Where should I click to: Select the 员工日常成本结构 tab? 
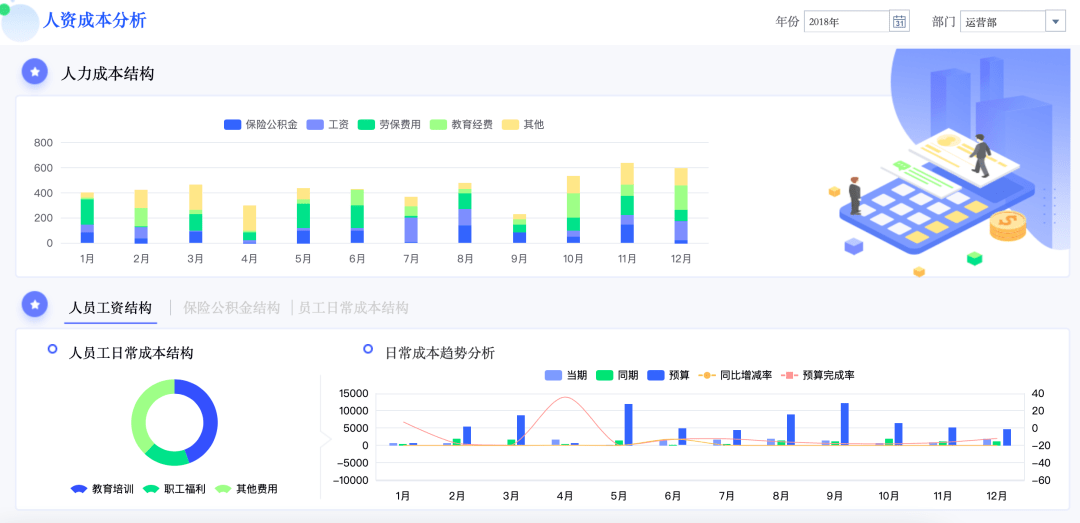tap(353, 308)
